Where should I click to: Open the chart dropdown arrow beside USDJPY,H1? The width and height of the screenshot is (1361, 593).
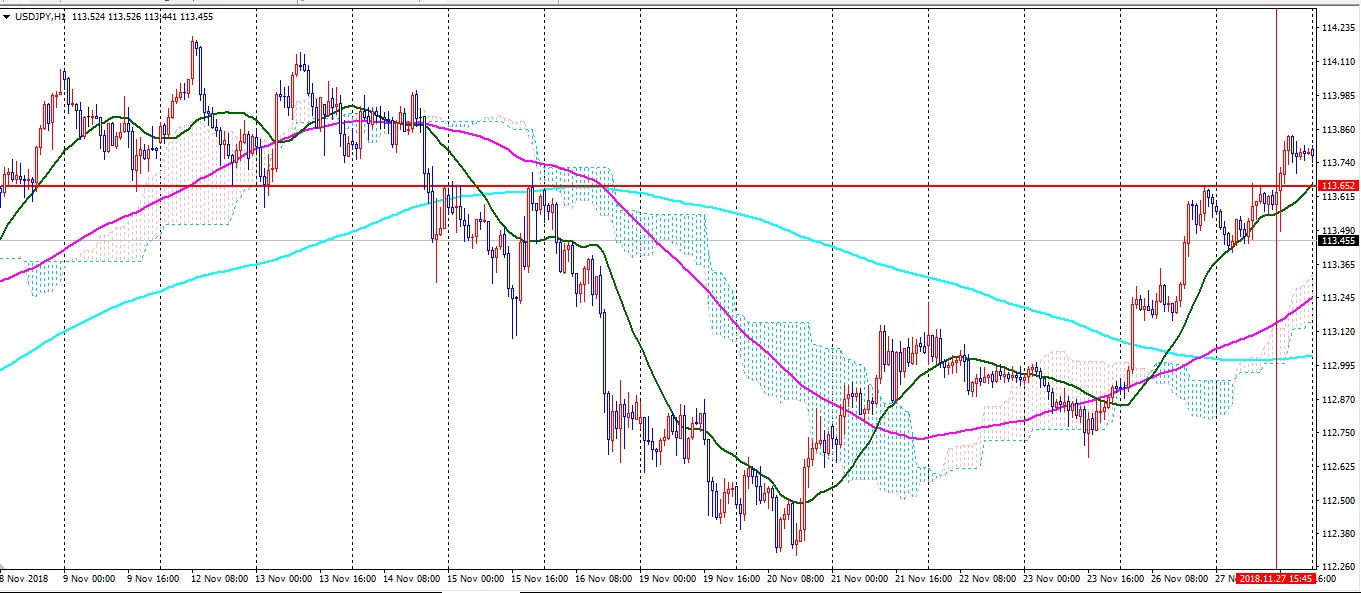pyautogui.click(x=7, y=16)
